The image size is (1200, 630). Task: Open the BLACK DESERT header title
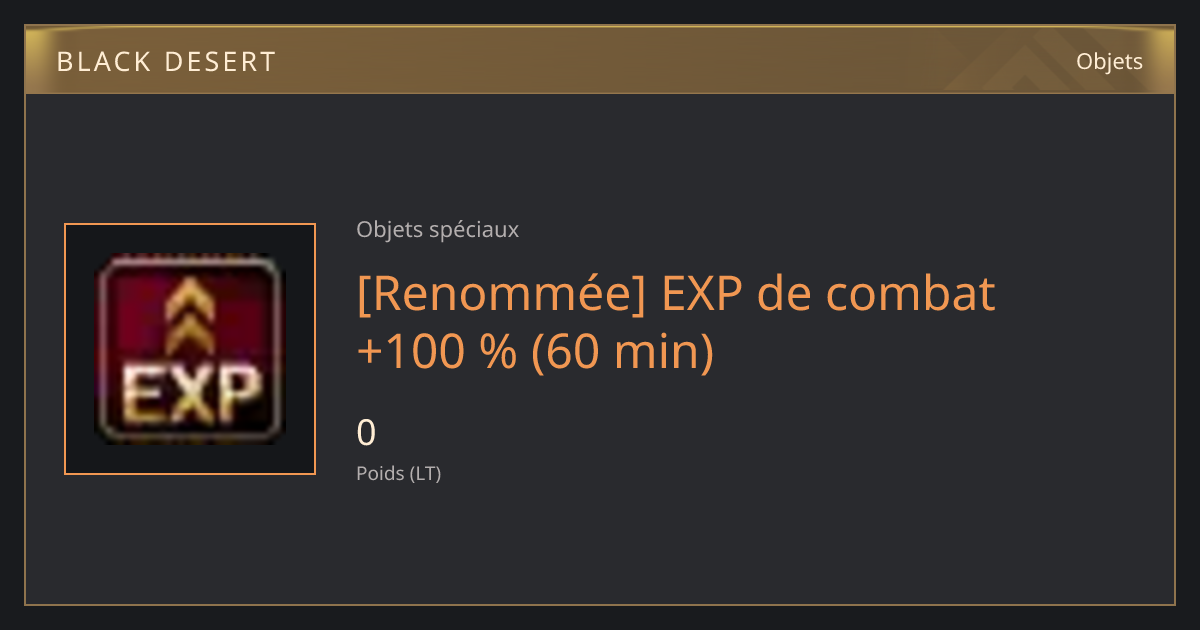[166, 62]
